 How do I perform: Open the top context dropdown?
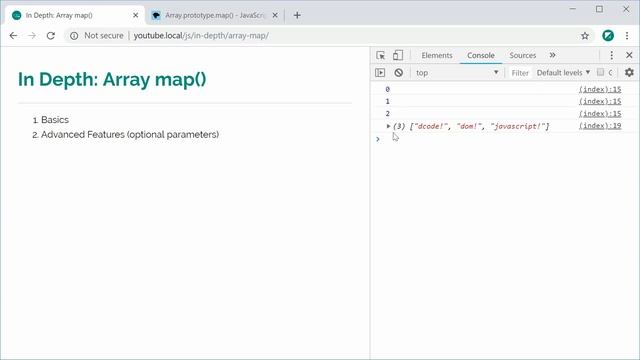(x=457, y=73)
